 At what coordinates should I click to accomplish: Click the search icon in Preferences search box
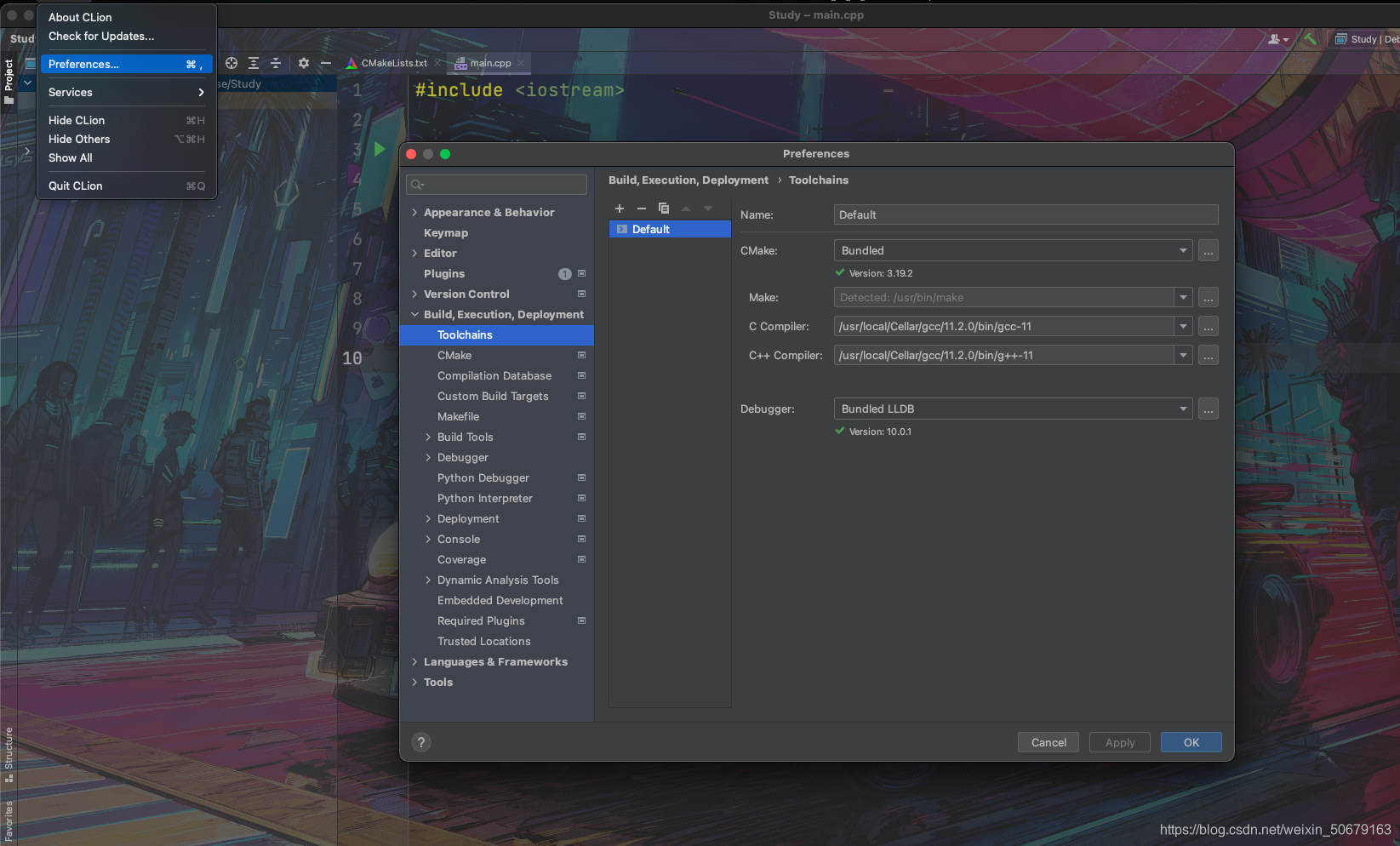(417, 185)
